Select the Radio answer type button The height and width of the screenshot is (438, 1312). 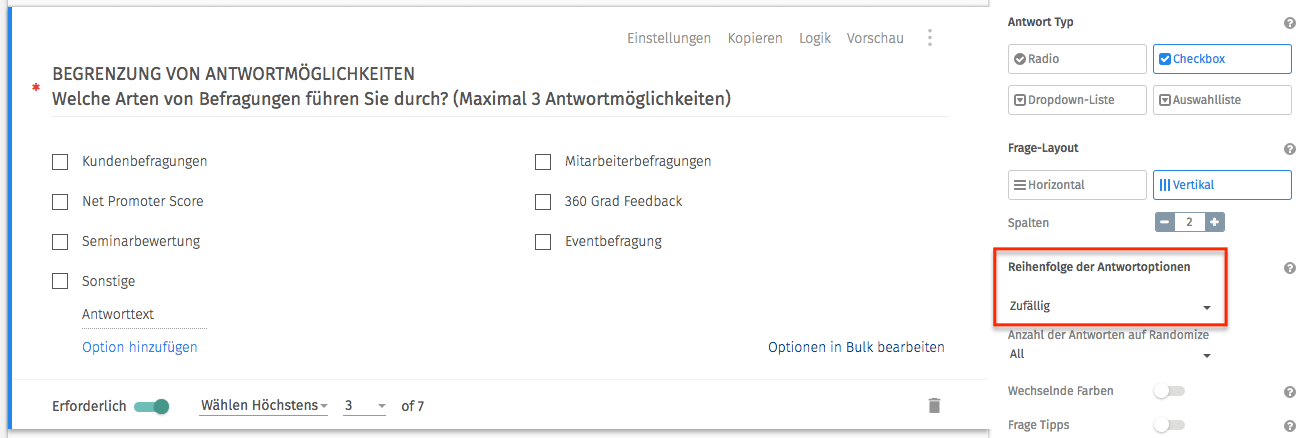tap(1078, 59)
